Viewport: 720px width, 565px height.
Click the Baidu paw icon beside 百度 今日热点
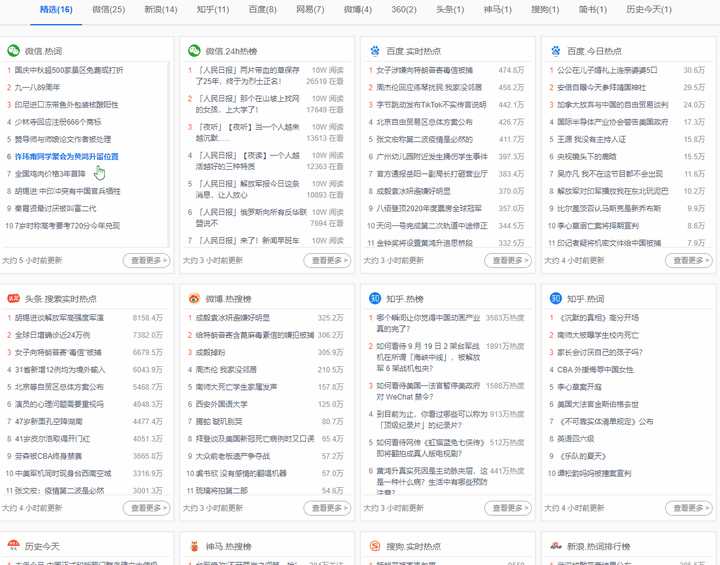pyautogui.click(x=556, y=51)
